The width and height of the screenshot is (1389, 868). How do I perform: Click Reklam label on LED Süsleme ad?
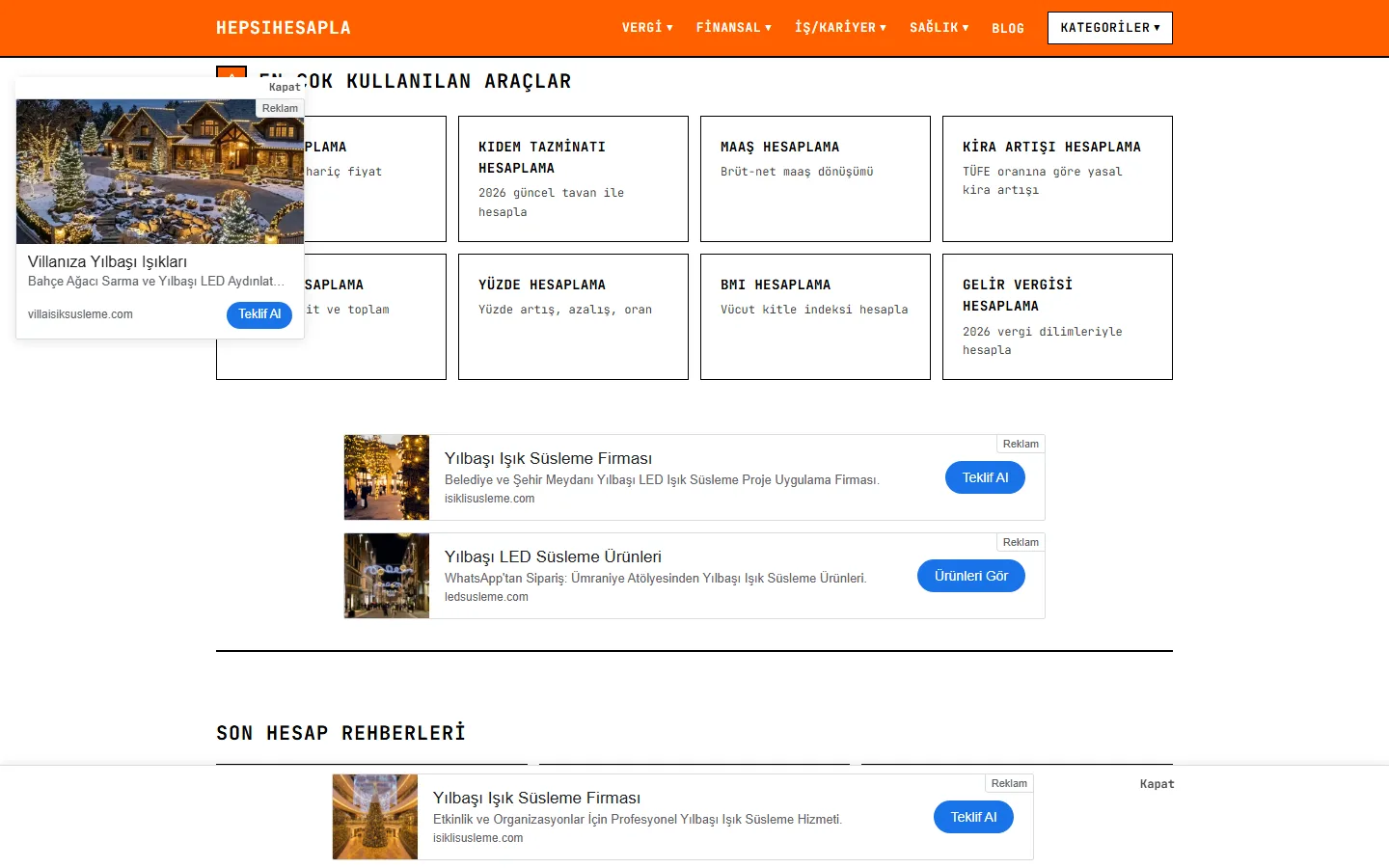coord(1021,542)
